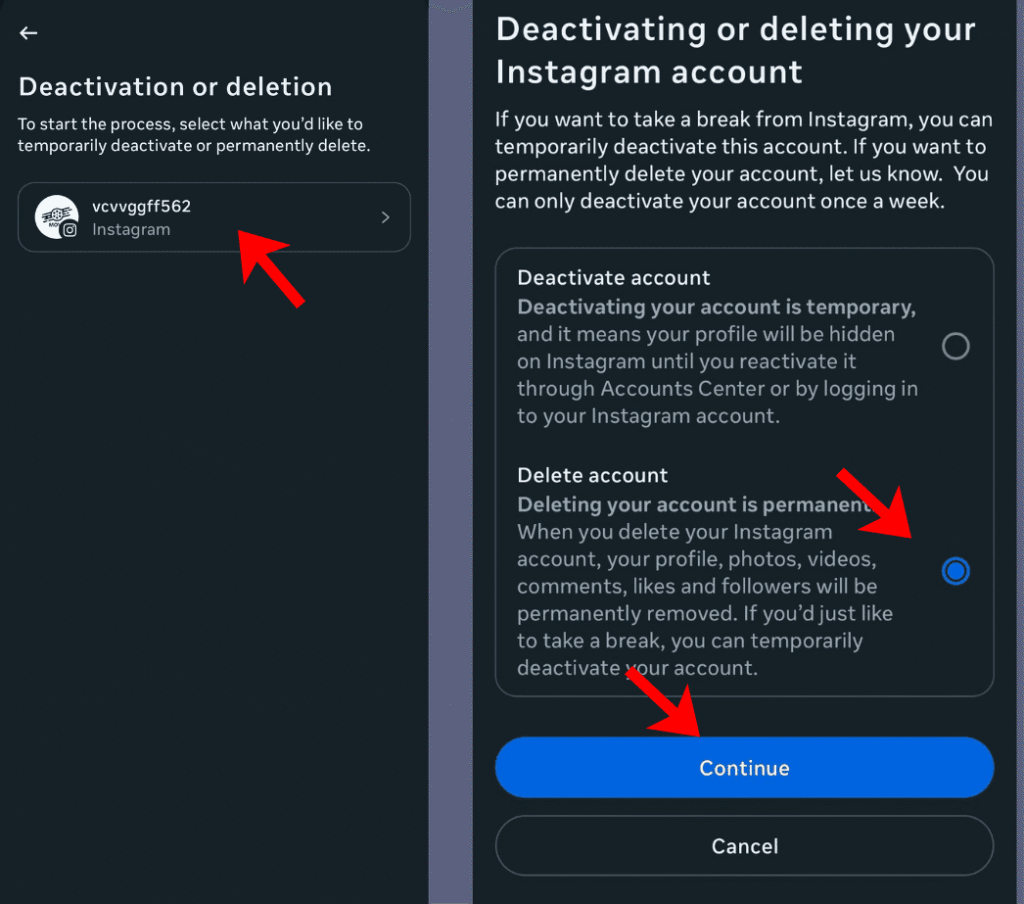Viewport: 1024px width, 904px height.
Task: Click the back arrow icon
Action: pyautogui.click(x=28, y=33)
